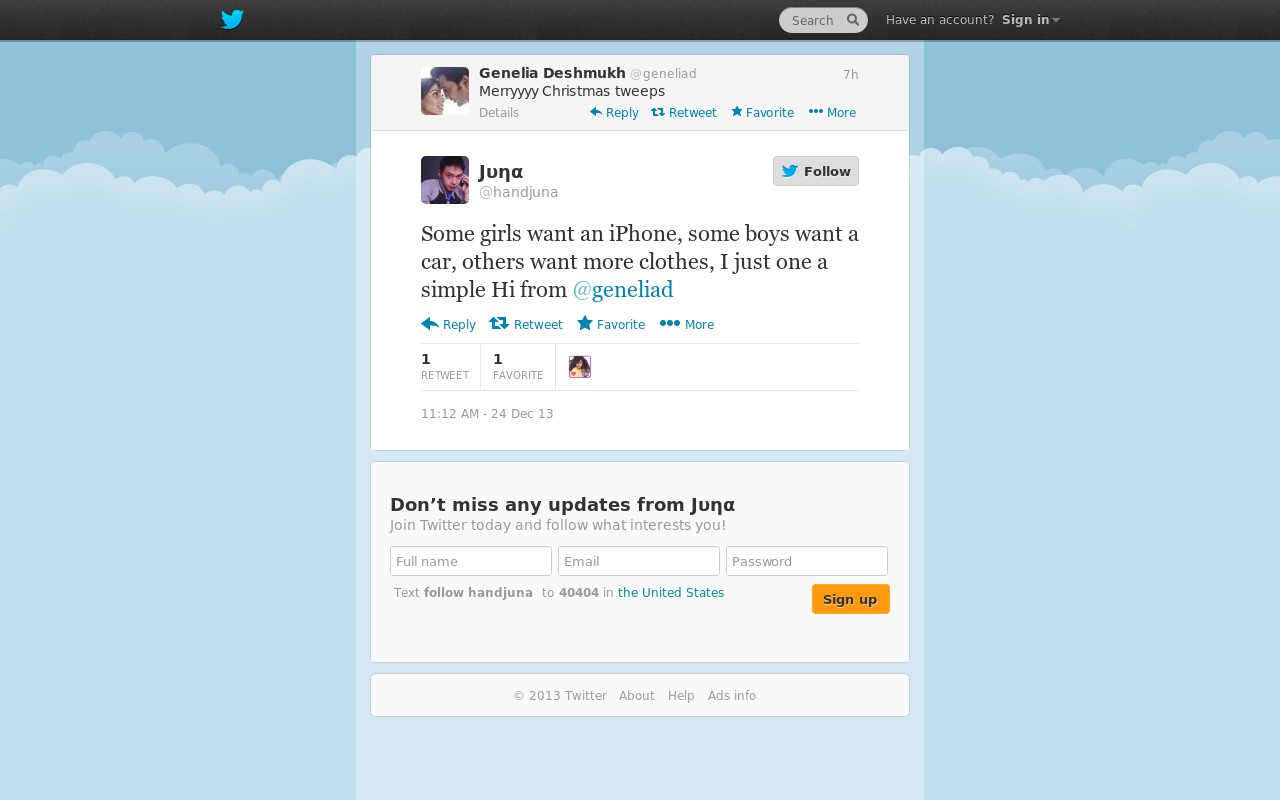Click 'Don't miss any updates from Juna' heading
Screen dimensions: 1280x800
(563, 505)
